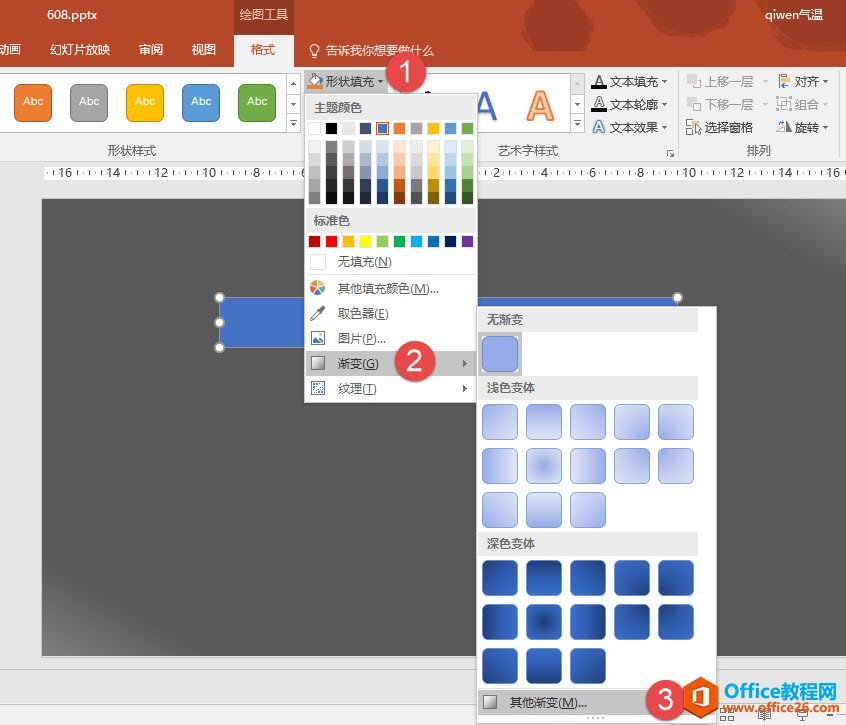
Task: Apply the gray Abc shape style
Action: [89, 102]
